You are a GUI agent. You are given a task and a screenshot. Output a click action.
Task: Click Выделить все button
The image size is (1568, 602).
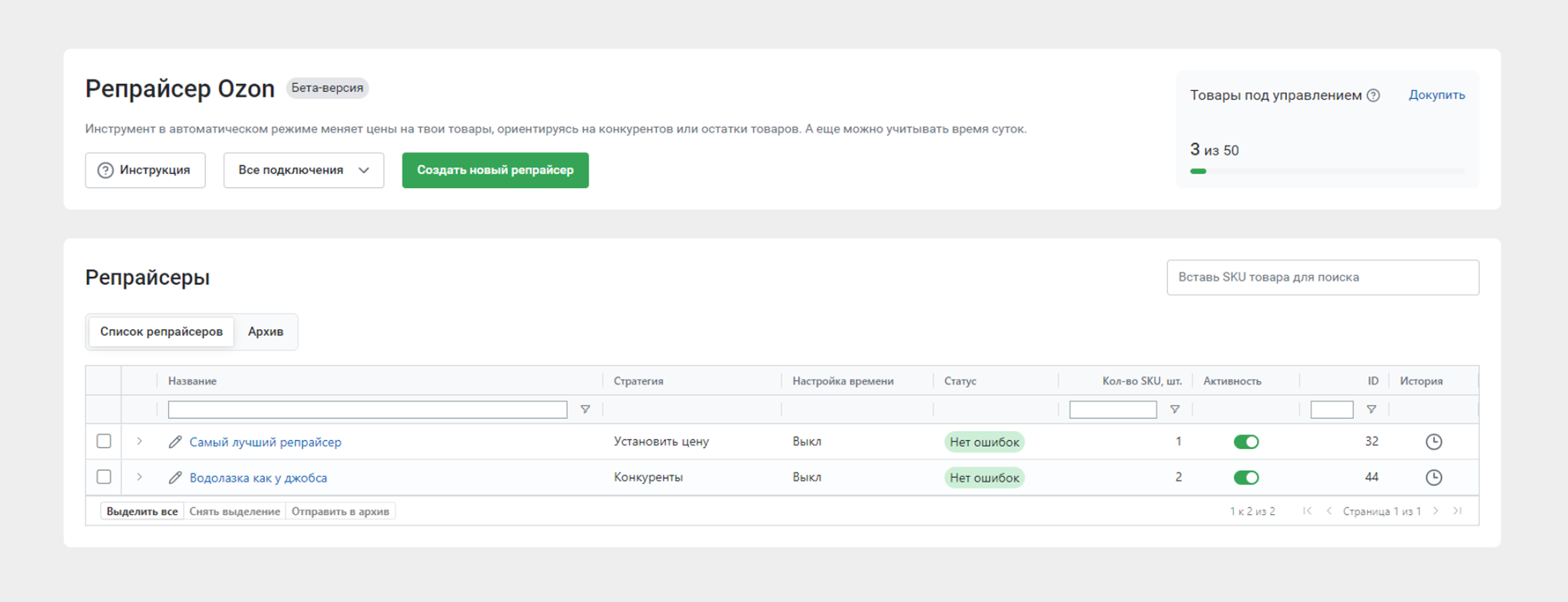[x=142, y=512]
